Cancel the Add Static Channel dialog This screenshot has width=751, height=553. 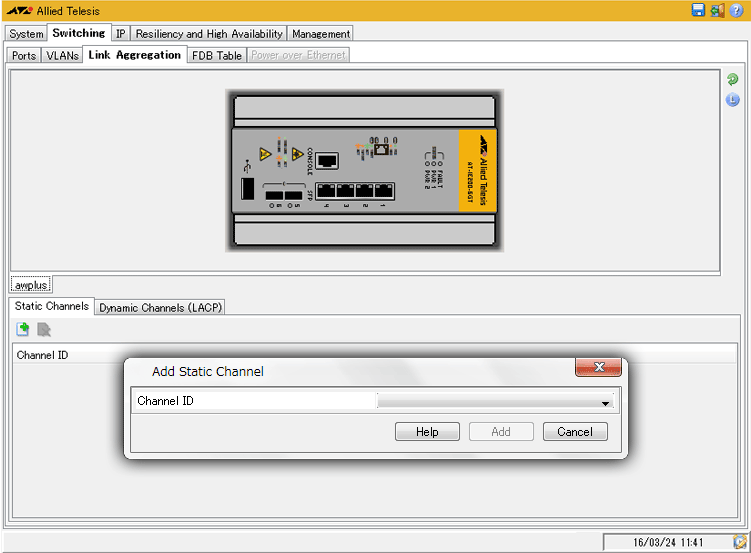[x=575, y=432]
